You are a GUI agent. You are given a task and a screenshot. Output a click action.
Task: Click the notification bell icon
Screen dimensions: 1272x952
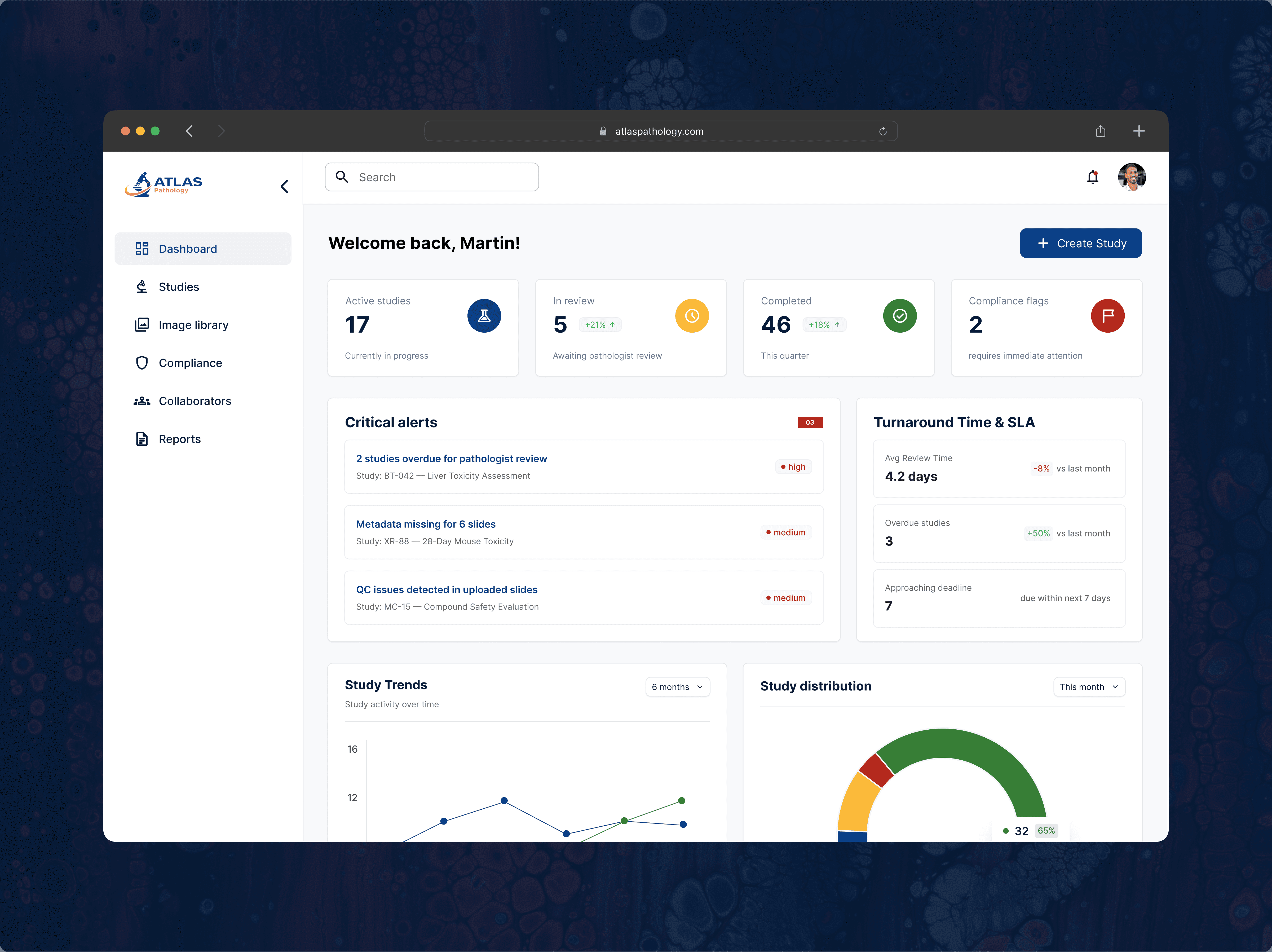coord(1093,177)
